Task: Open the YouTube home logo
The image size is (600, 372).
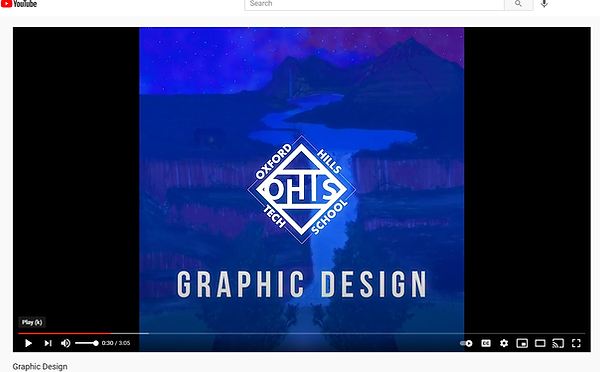Action: pos(19,4)
